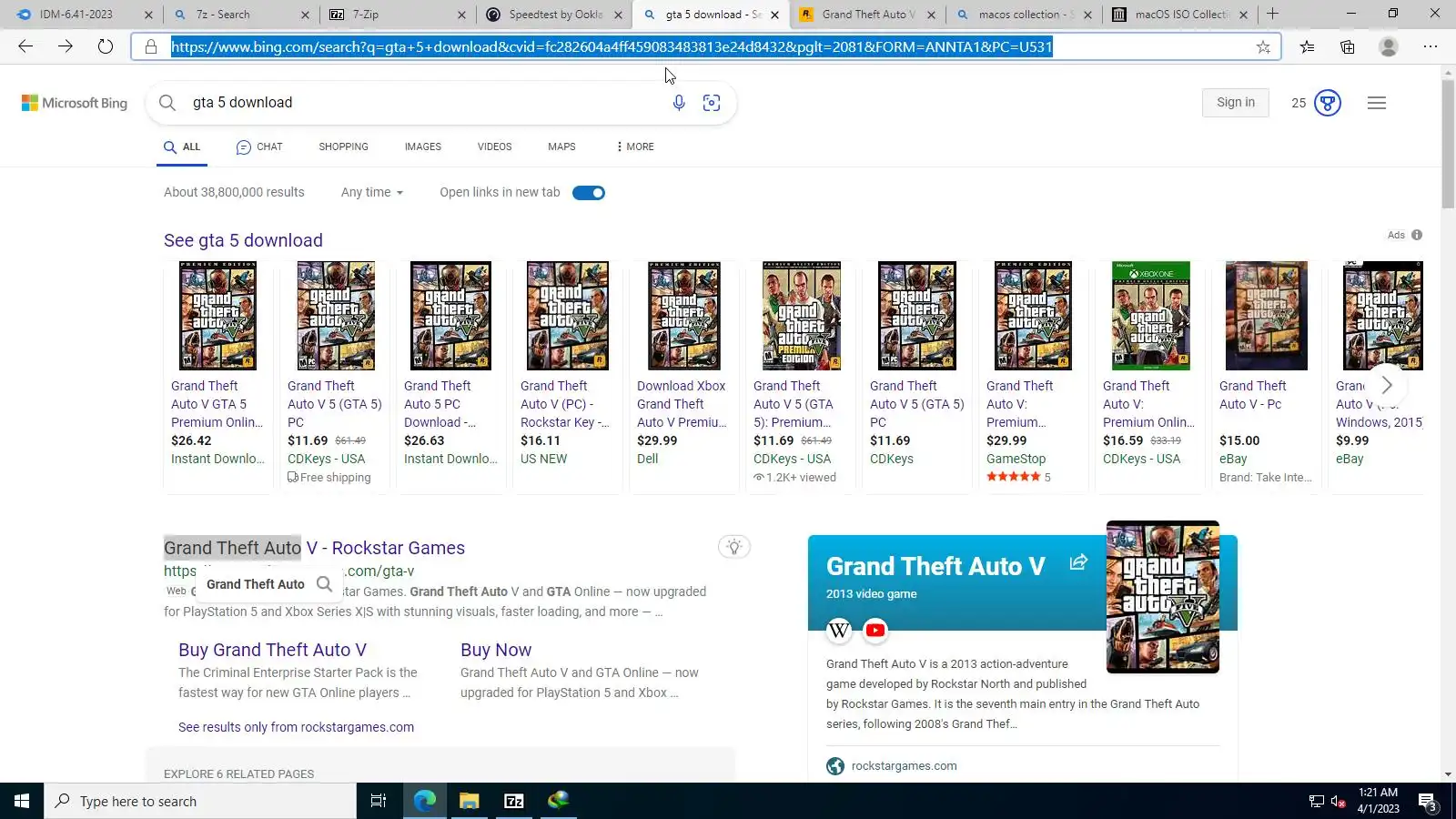Refresh the current page

(106, 46)
